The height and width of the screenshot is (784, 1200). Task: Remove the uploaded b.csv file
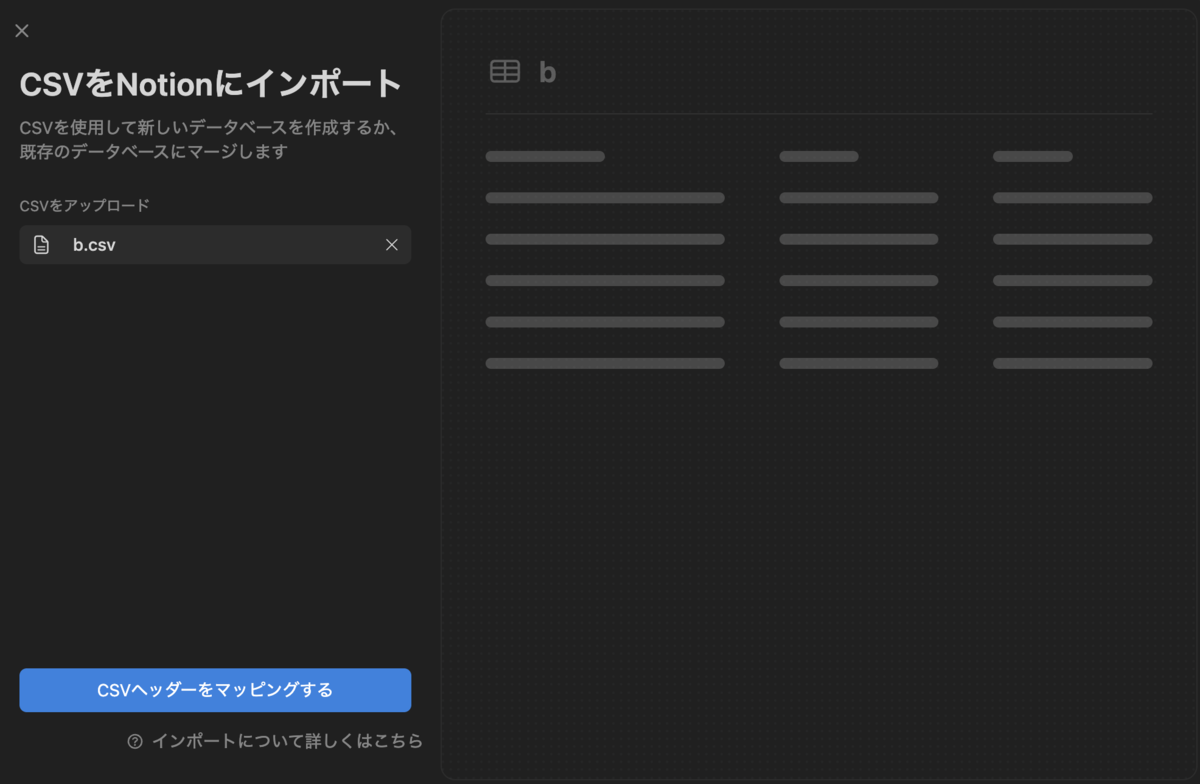[392, 245]
